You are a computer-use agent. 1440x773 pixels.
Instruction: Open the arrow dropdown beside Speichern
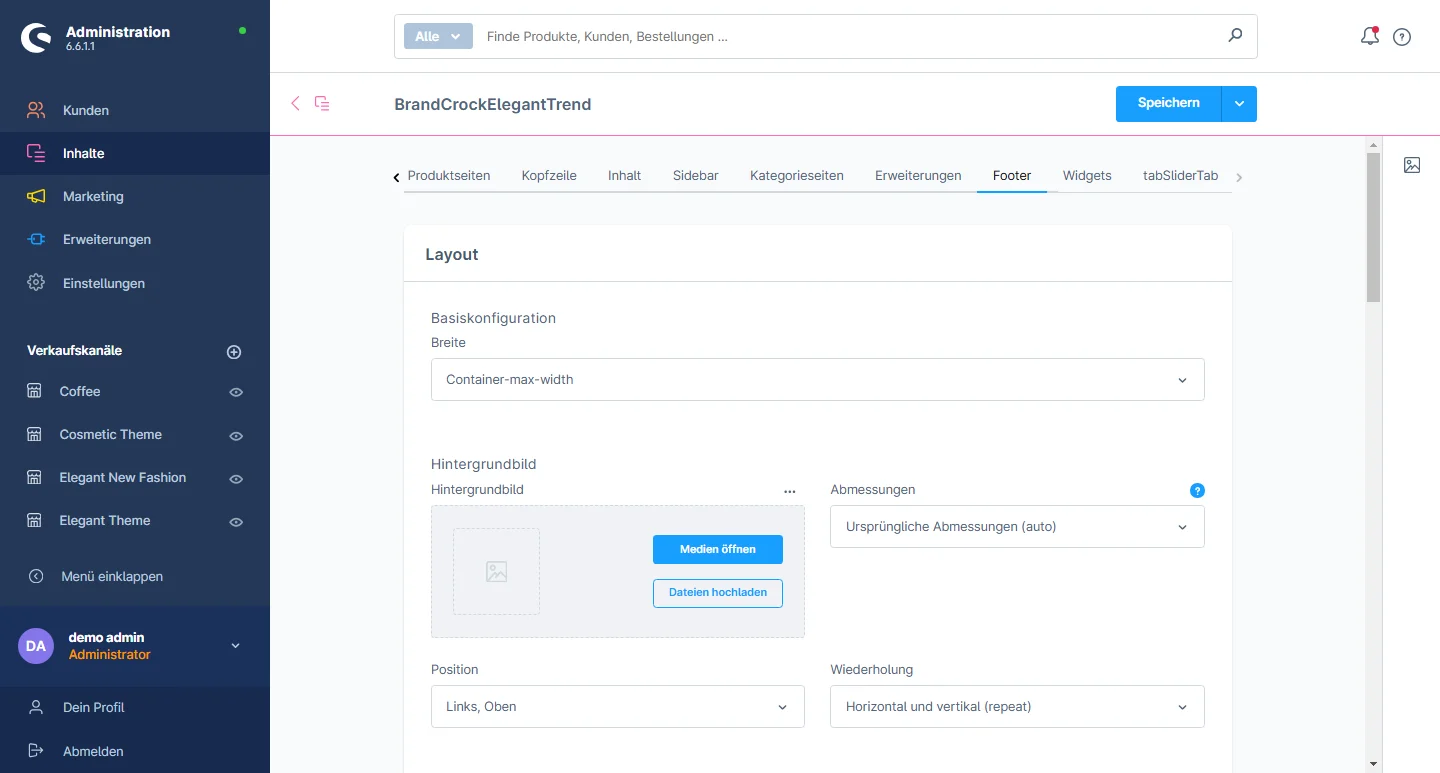tap(1239, 104)
